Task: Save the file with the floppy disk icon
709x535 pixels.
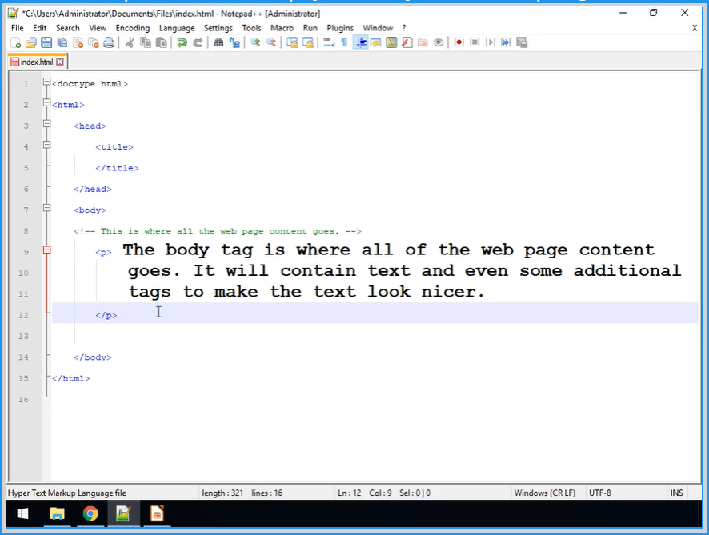Action: coord(47,43)
